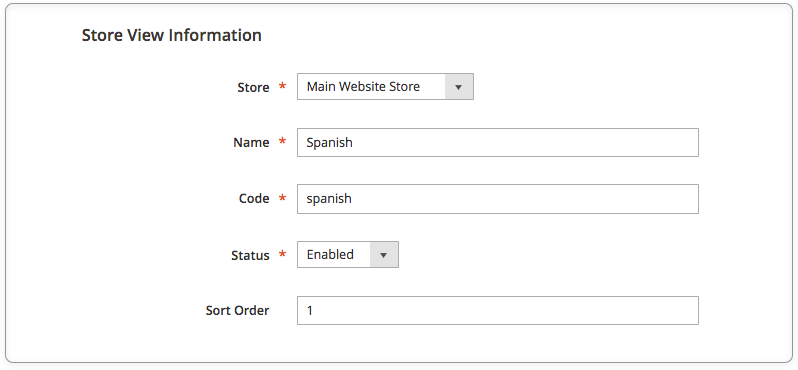Viewport: 798px width, 370px height.
Task: Click the required asterisk beside Name
Action: [x=282, y=142]
